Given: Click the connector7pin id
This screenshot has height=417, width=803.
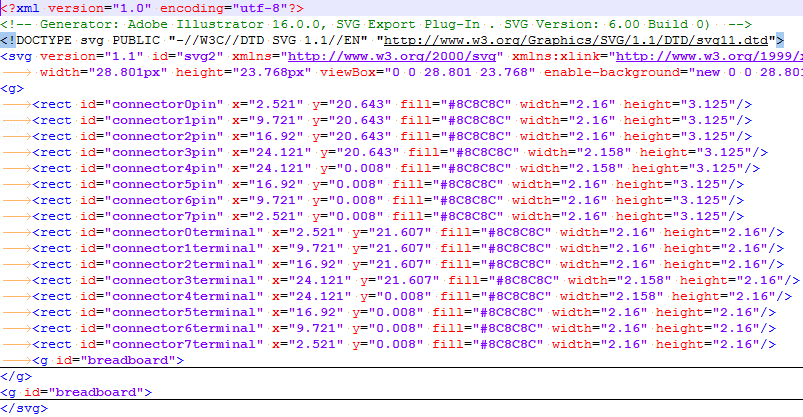Looking at the screenshot, I should tap(152, 217).
